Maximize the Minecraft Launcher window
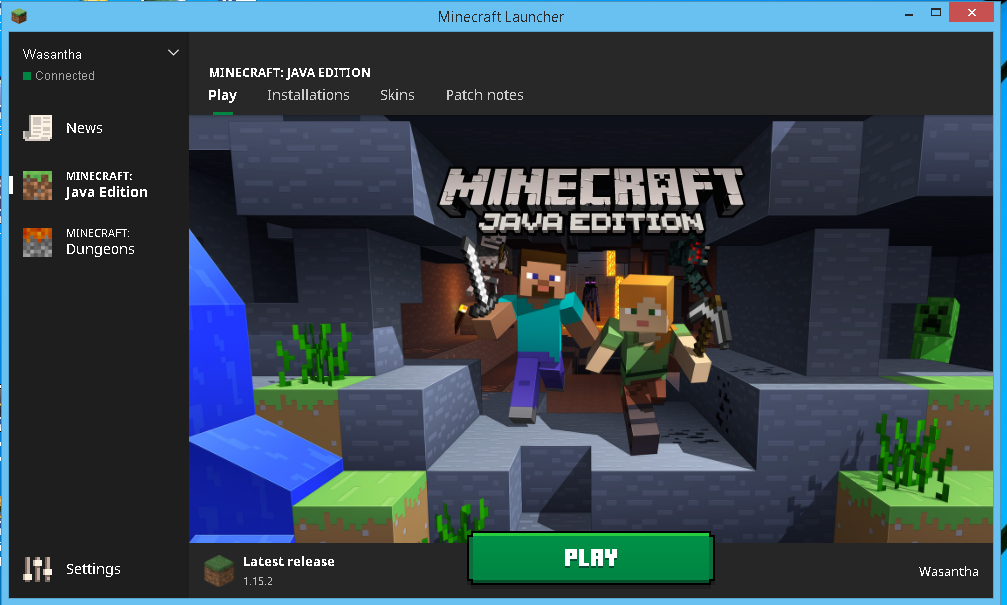Viewport: 1007px width, 605px height. (x=936, y=12)
